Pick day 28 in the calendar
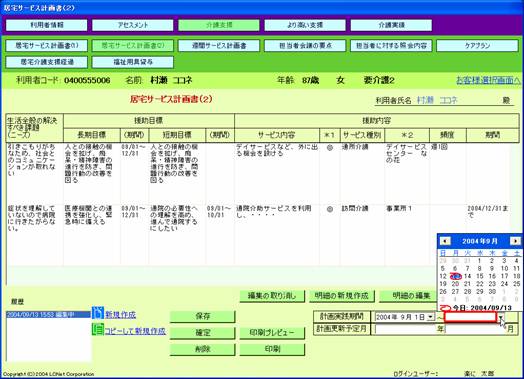 (467, 291)
